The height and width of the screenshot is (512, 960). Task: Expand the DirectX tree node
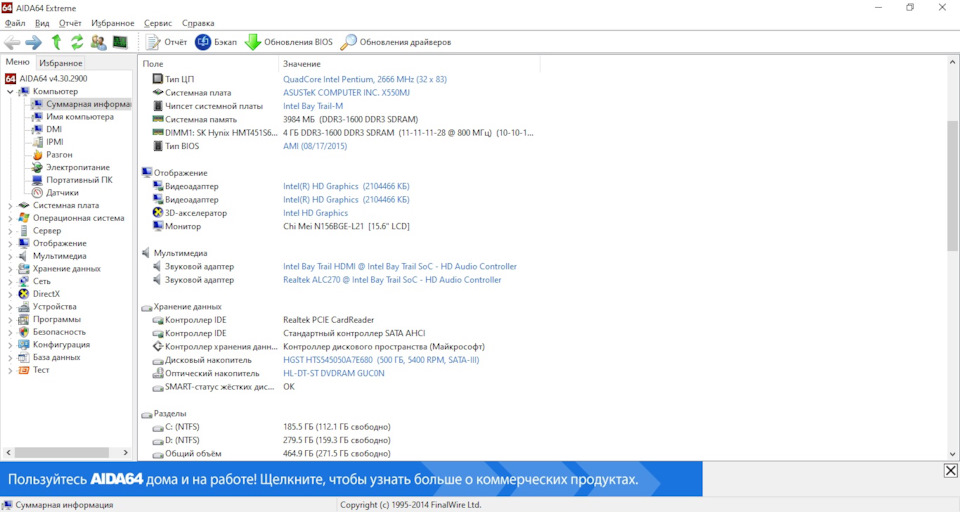pos(10,295)
